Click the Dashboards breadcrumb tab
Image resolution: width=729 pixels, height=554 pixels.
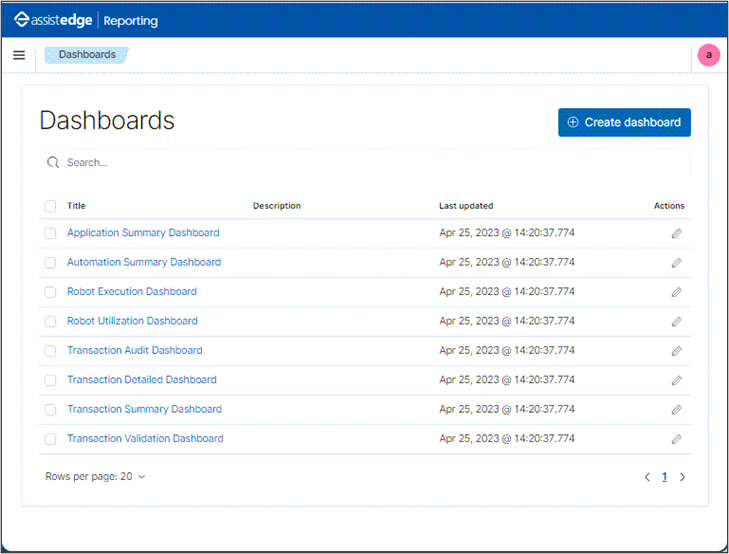click(x=87, y=55)
